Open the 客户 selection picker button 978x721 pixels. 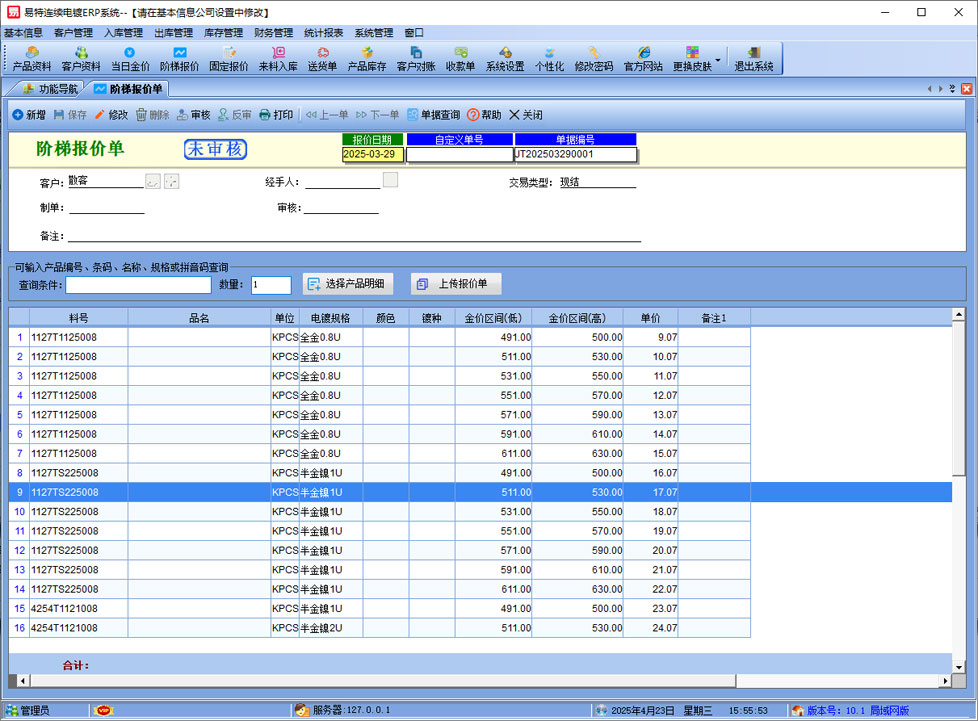pyautogui.click(x=153, y=181)
